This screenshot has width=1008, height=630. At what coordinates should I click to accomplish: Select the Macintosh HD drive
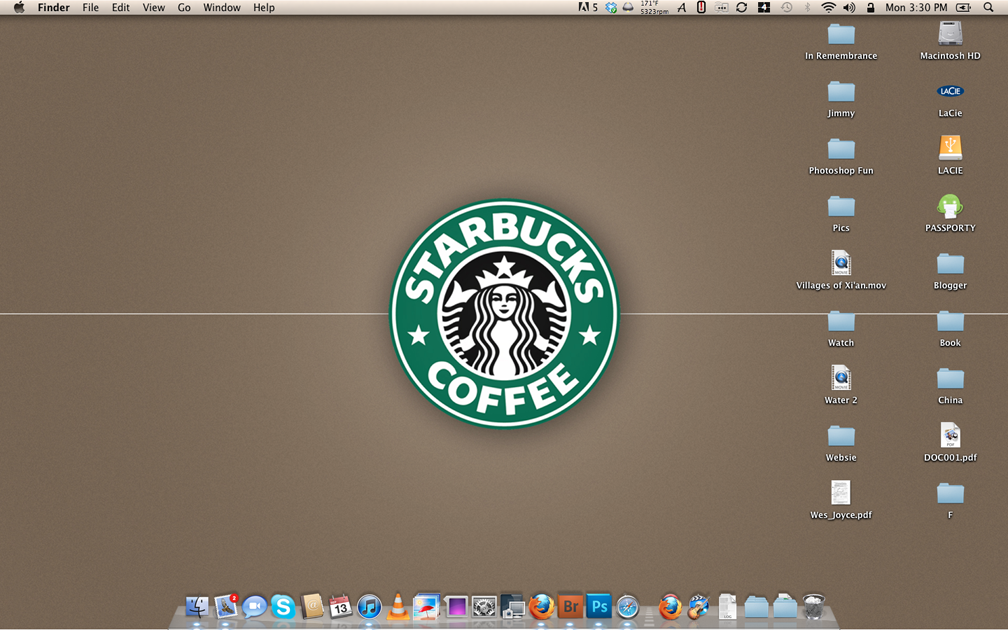(x=950, y=34)
